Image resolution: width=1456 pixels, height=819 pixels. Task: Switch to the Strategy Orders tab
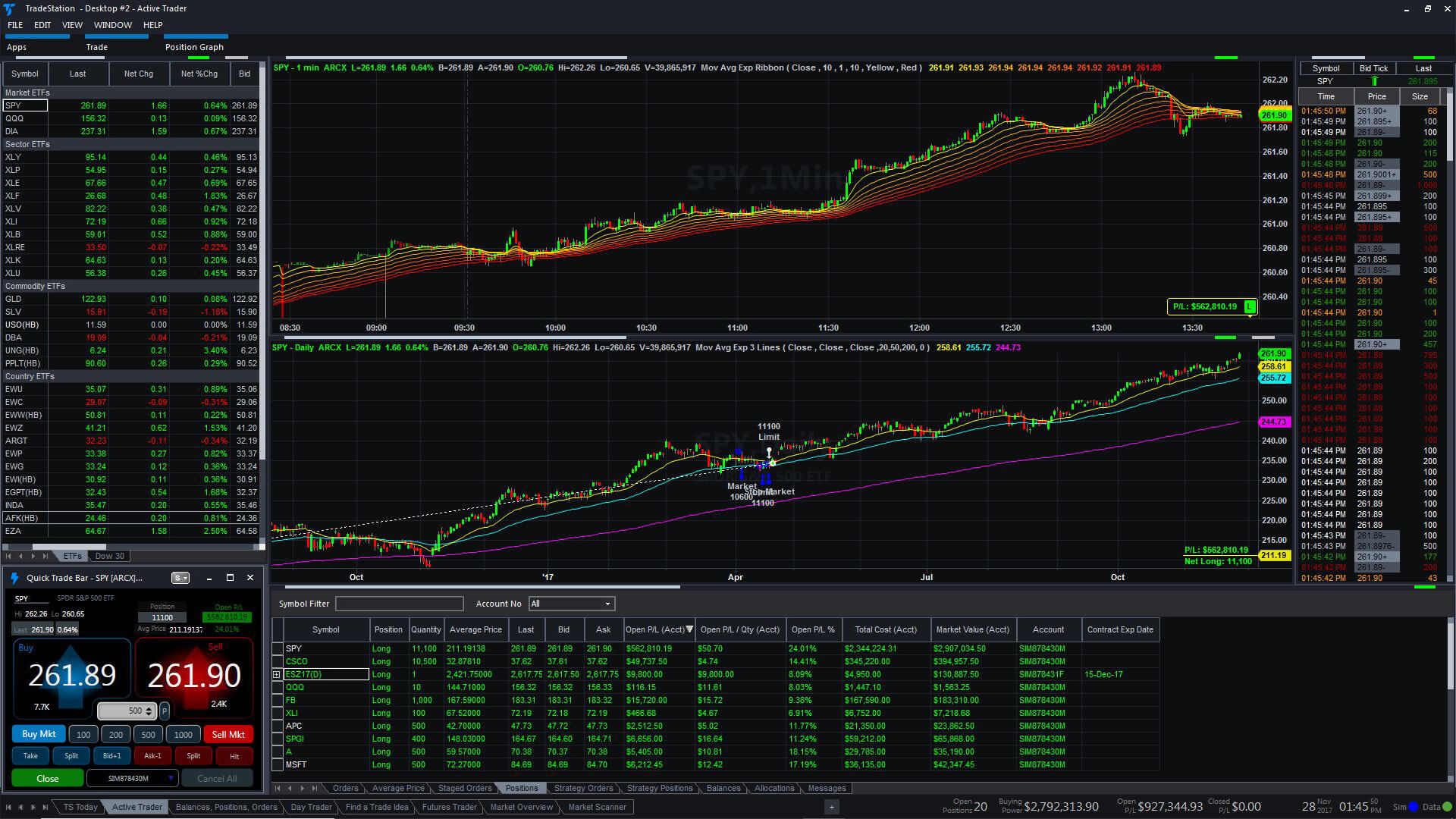pos(583,788)
